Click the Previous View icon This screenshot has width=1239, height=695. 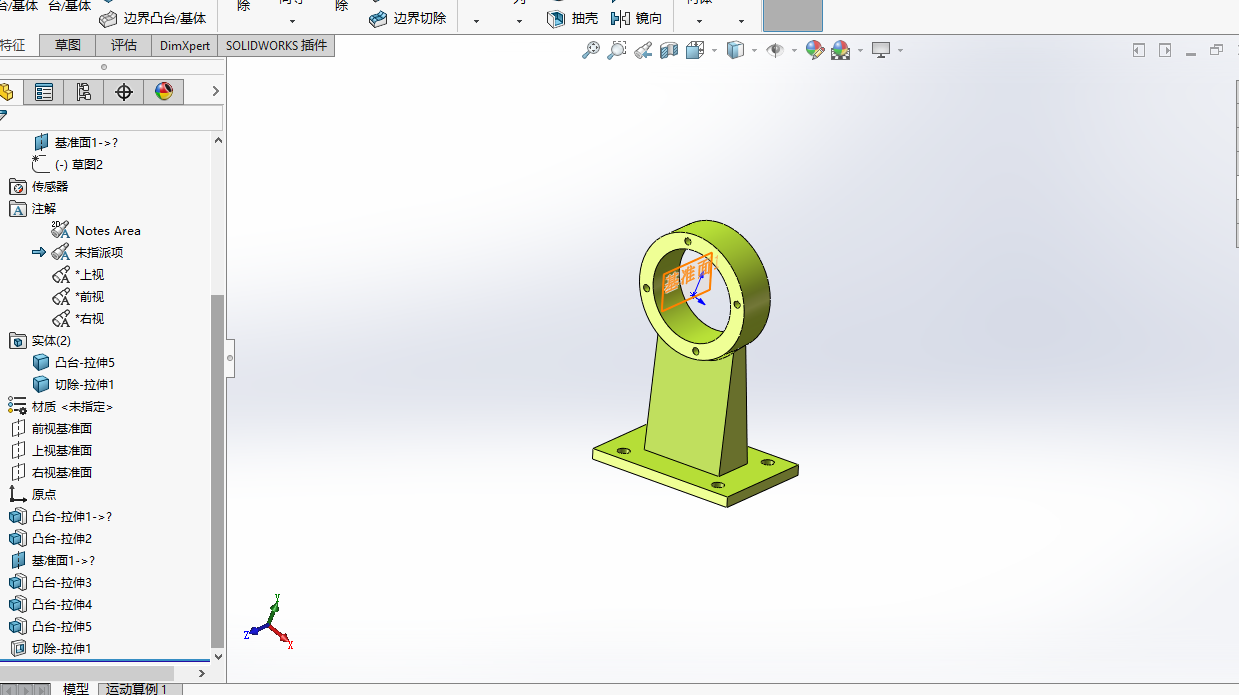[x=643, y=50]
